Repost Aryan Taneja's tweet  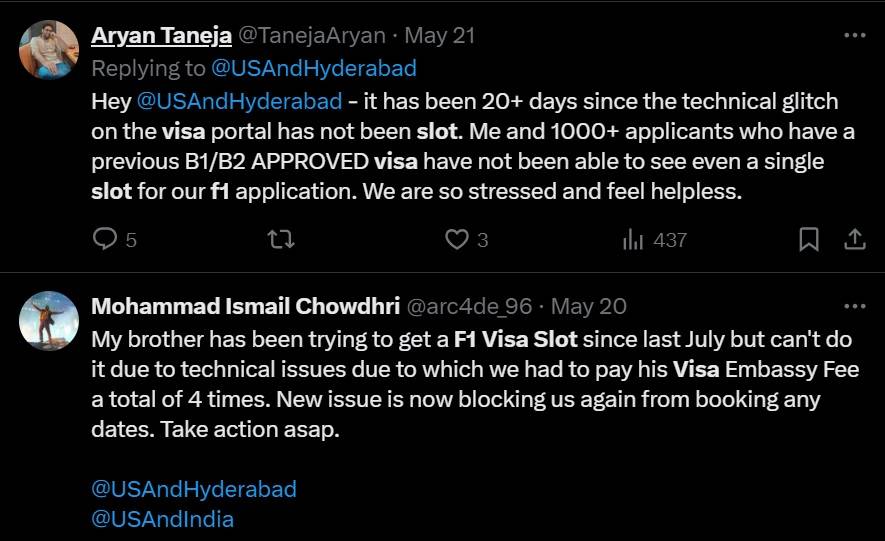pos(281,240)
